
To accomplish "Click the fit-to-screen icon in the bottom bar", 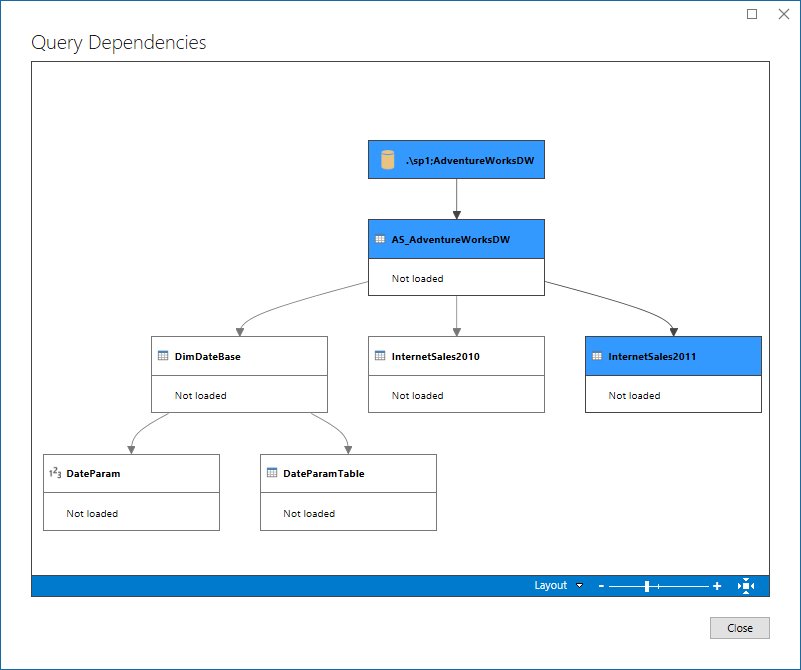I will [x=746, y=586].
